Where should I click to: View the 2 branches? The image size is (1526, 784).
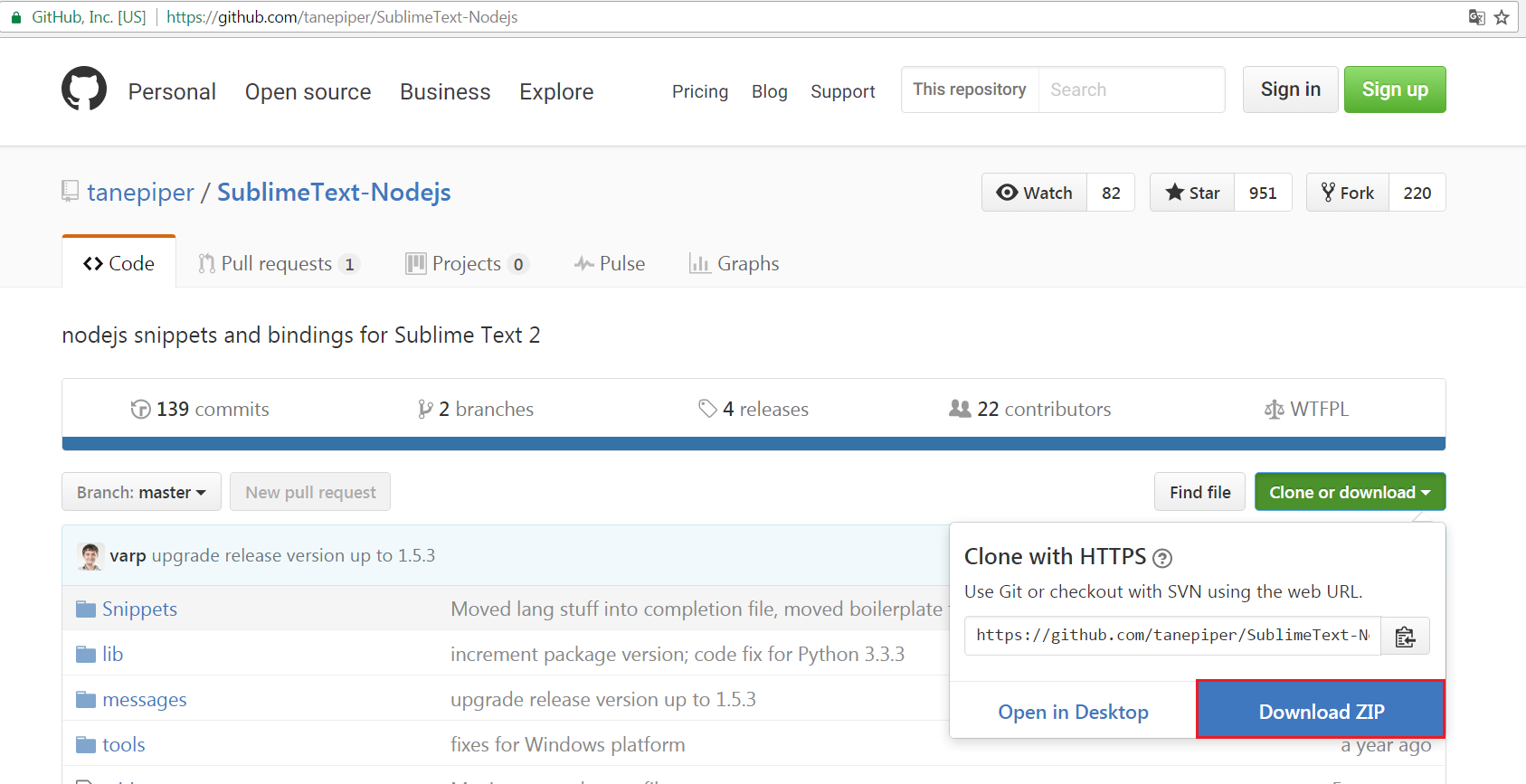point(476,409)
